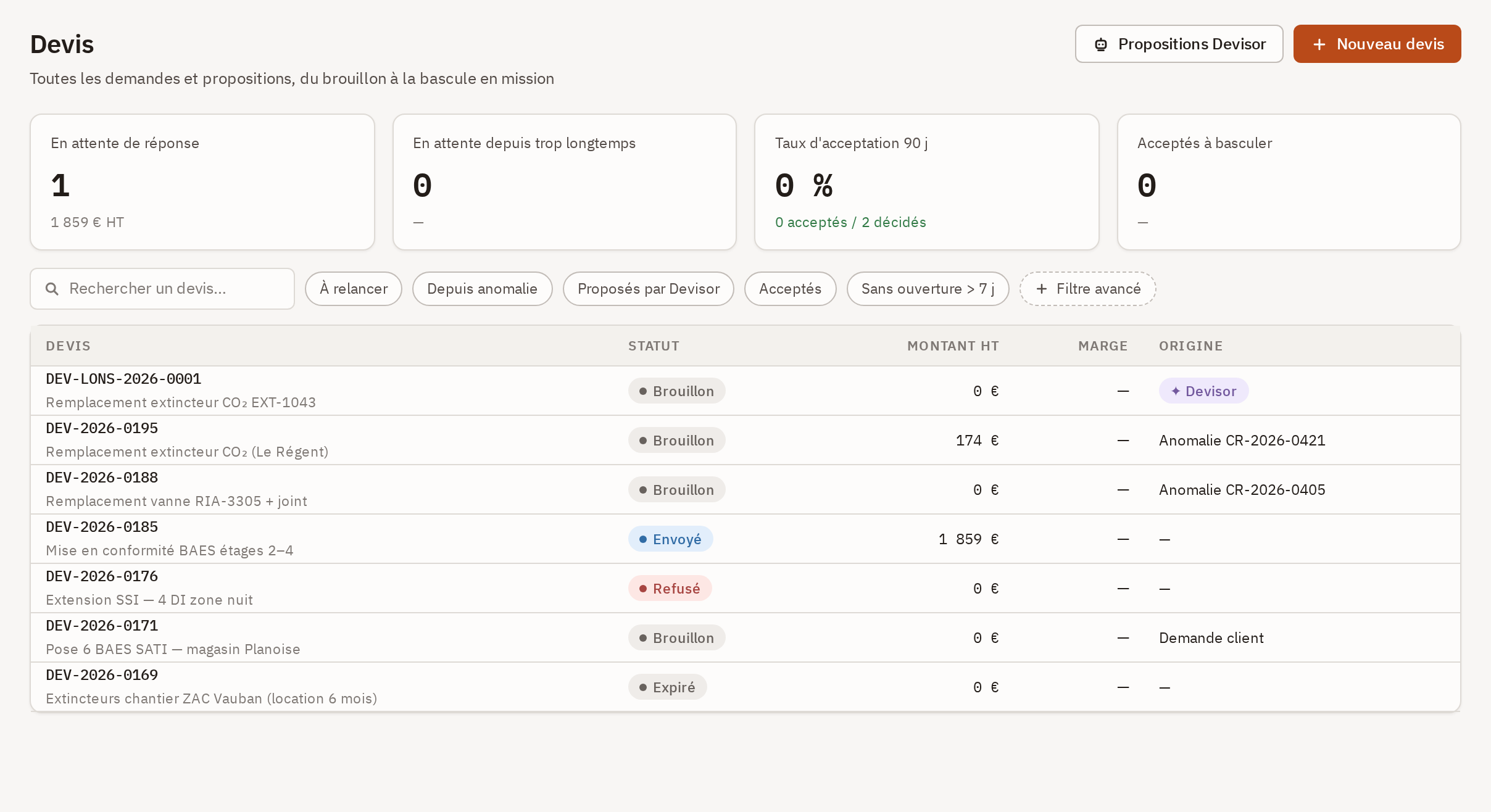Open the Filtre avancé option
Image resolution: width=1491 pixels, height=812 pixels.
click(1087, 289)
